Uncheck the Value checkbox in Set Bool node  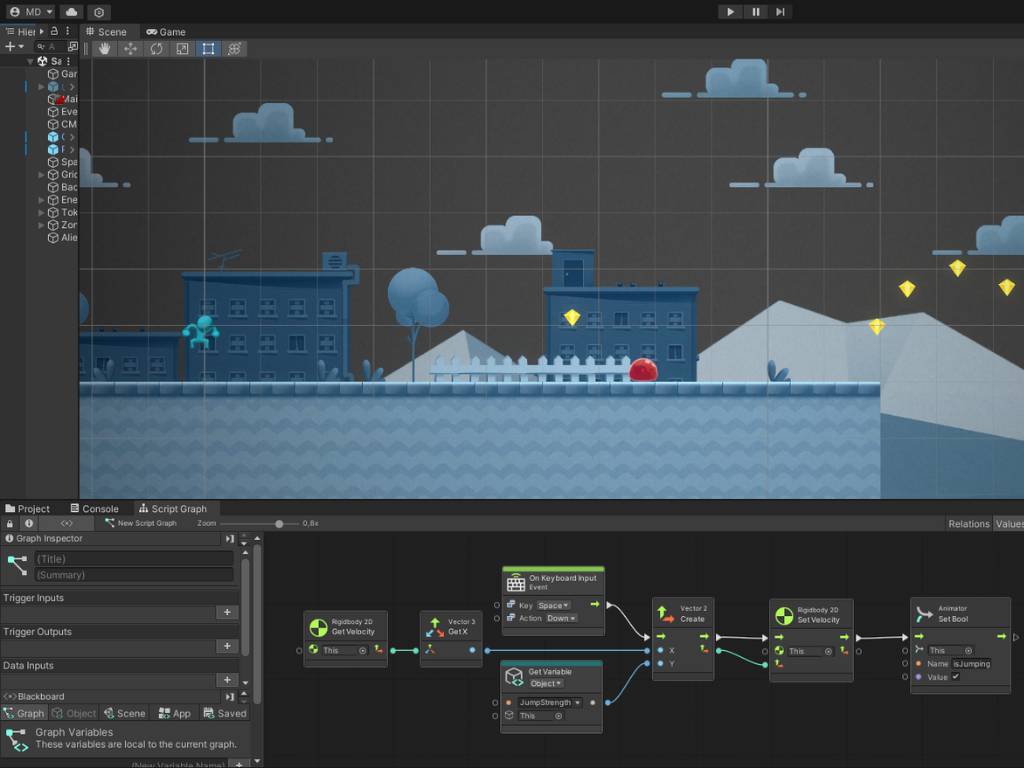(x=955, y=677)
